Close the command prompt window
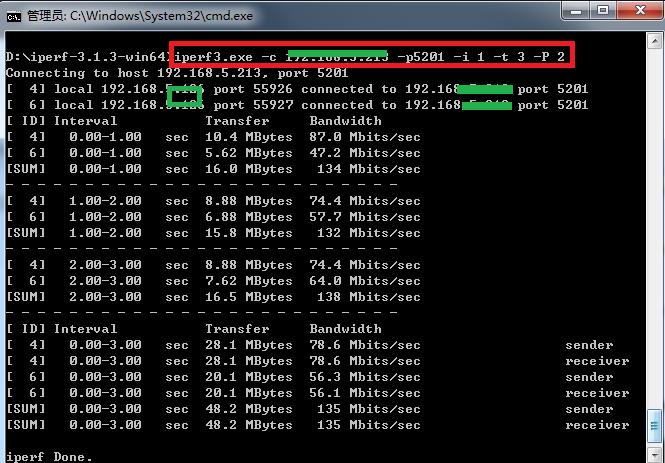Screen dimensions: 665x463 tap(640, 11)
